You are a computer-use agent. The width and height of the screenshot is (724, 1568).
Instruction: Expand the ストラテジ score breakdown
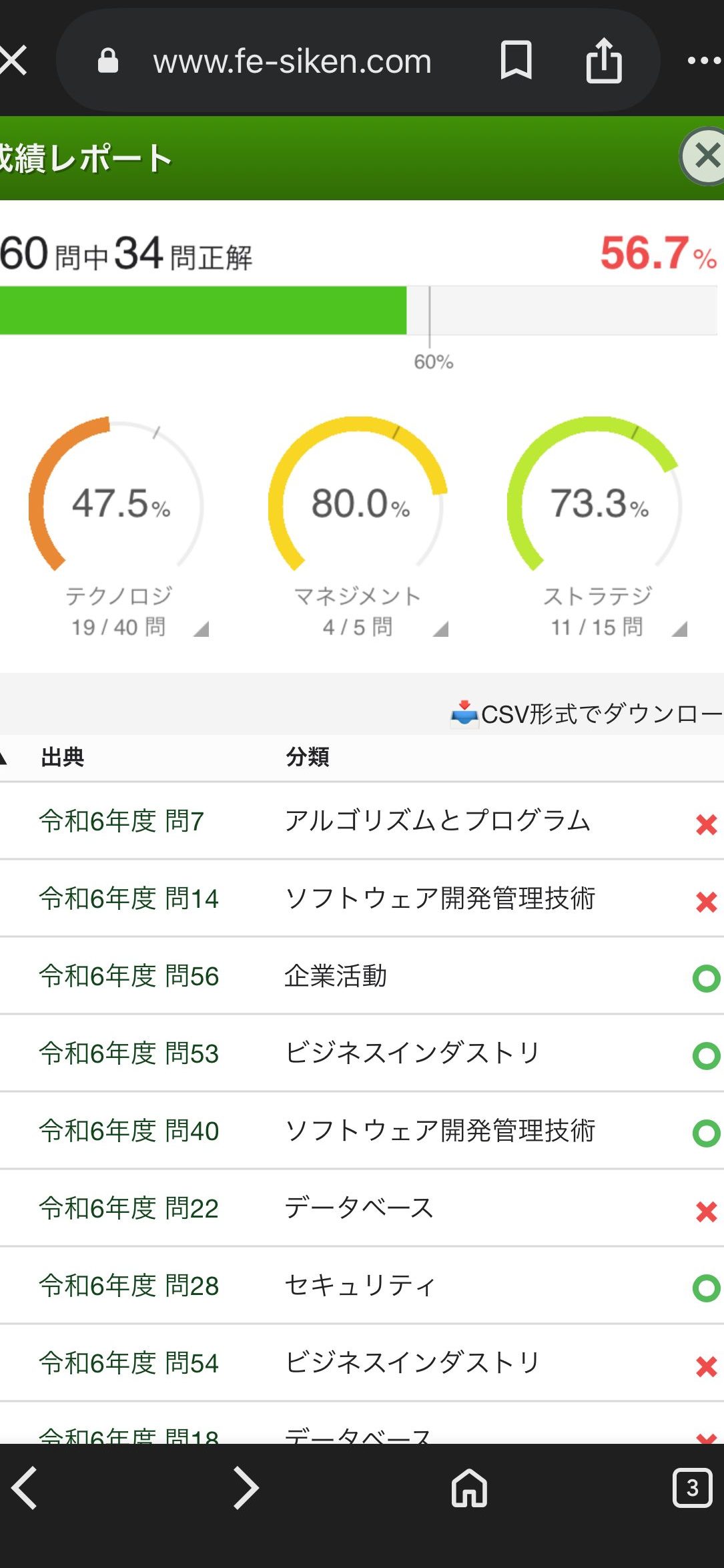[679, 629]
